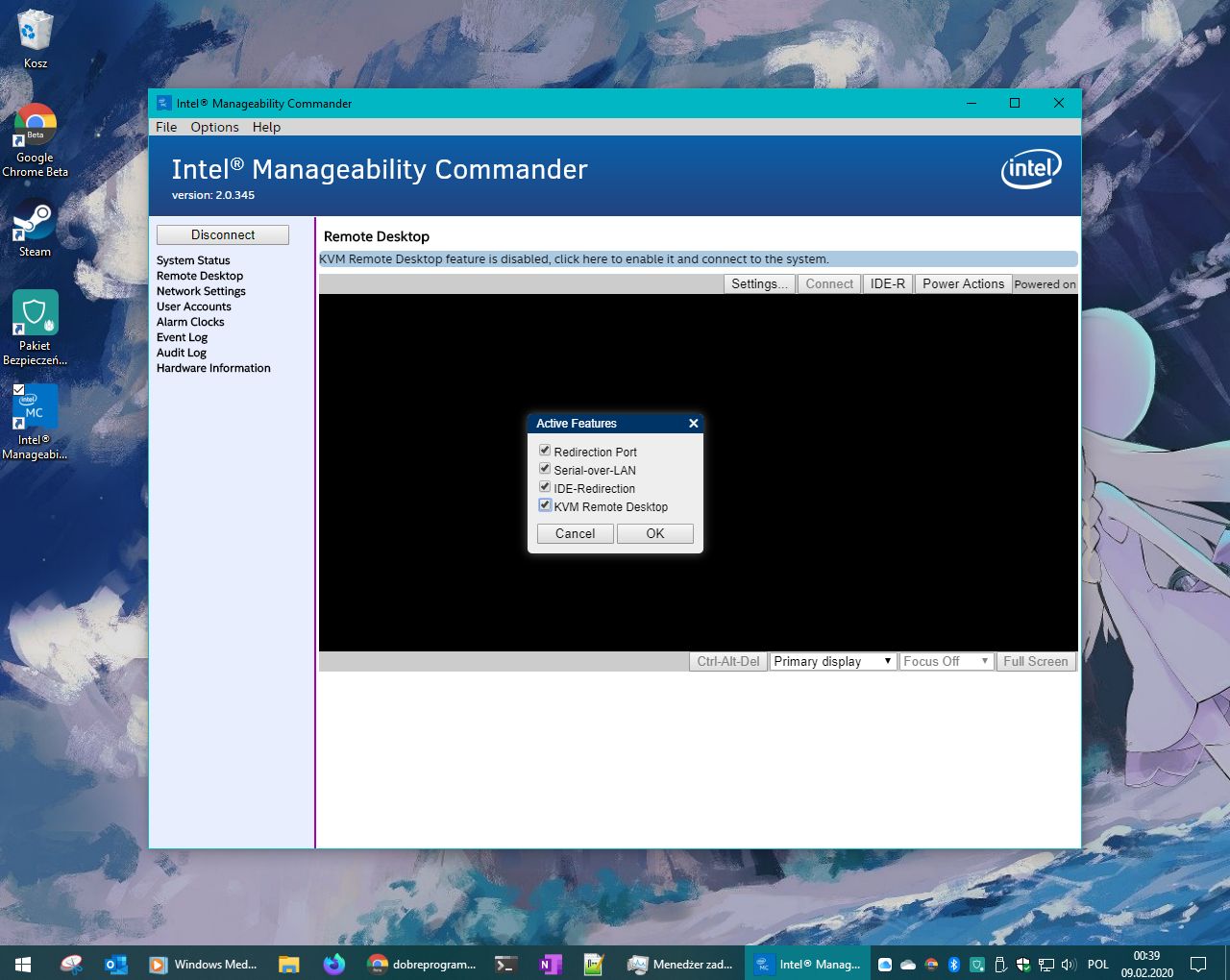Switch to Menedżer zadań taskbar item
The width and height of the screenshot is (1230, 980).
click(680, 964)
